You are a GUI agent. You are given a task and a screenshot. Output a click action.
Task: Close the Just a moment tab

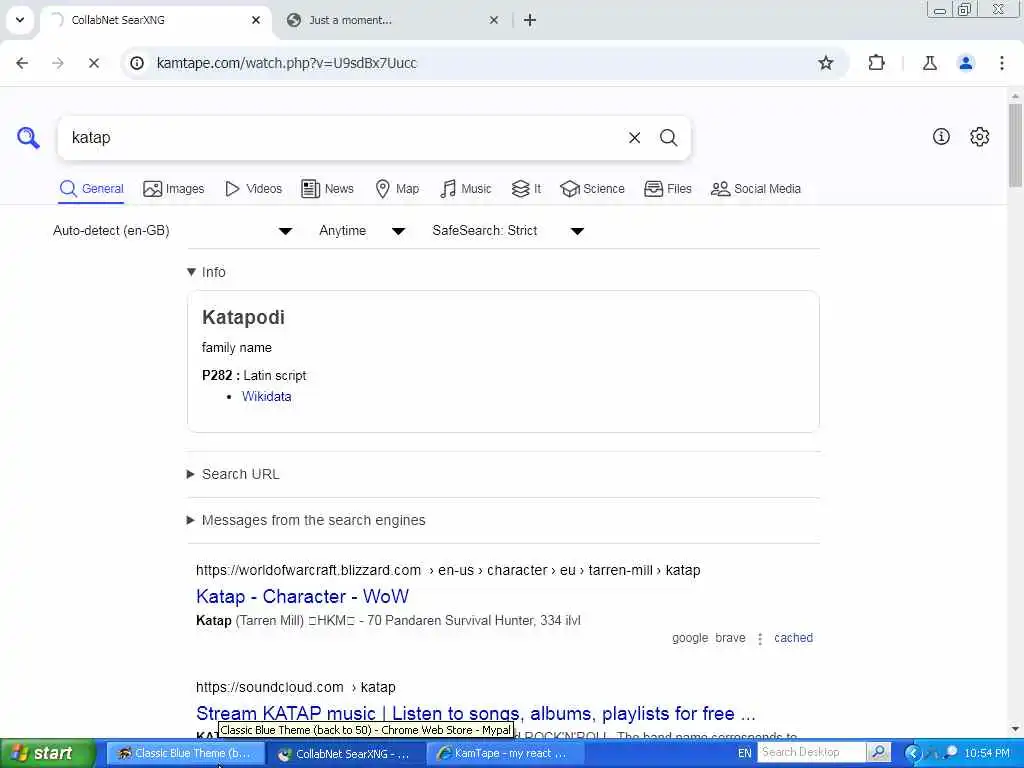(x=494, y=20)
